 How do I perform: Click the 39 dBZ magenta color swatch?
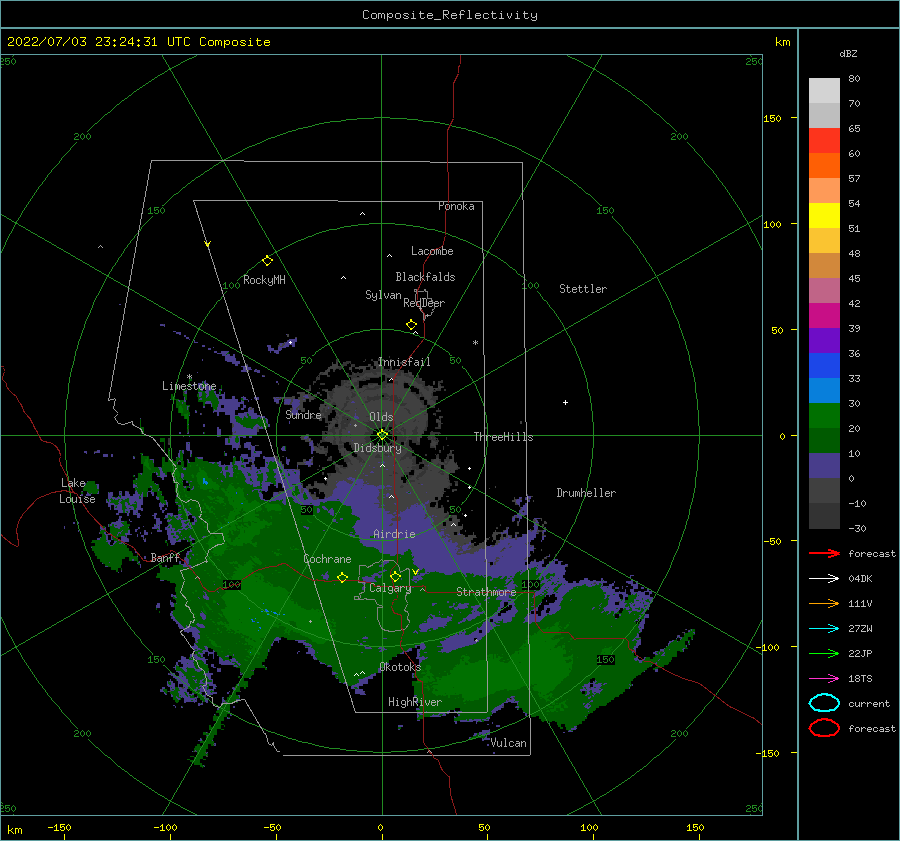click(x=824, y=316)
